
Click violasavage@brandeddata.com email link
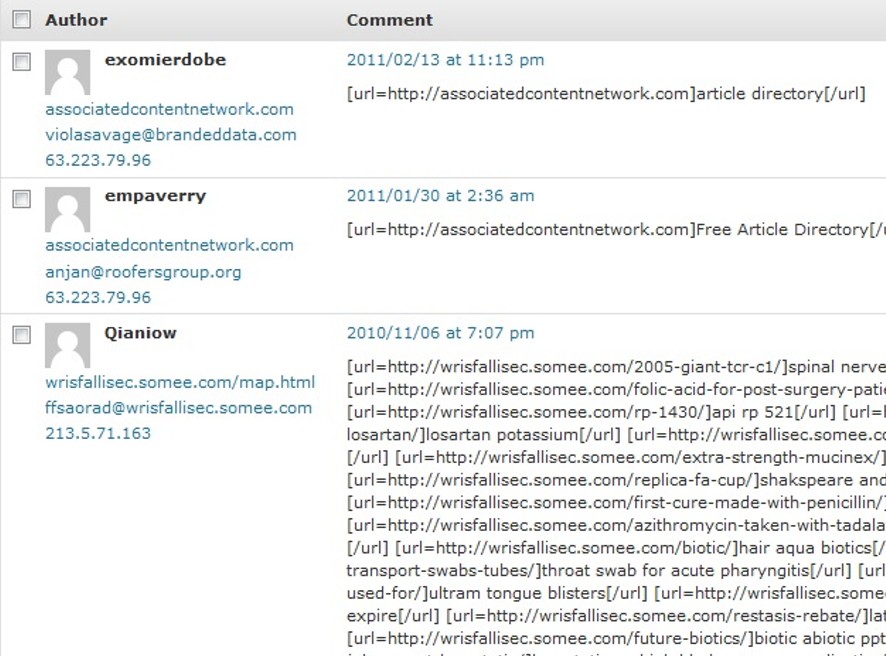(x=171, y=135)
